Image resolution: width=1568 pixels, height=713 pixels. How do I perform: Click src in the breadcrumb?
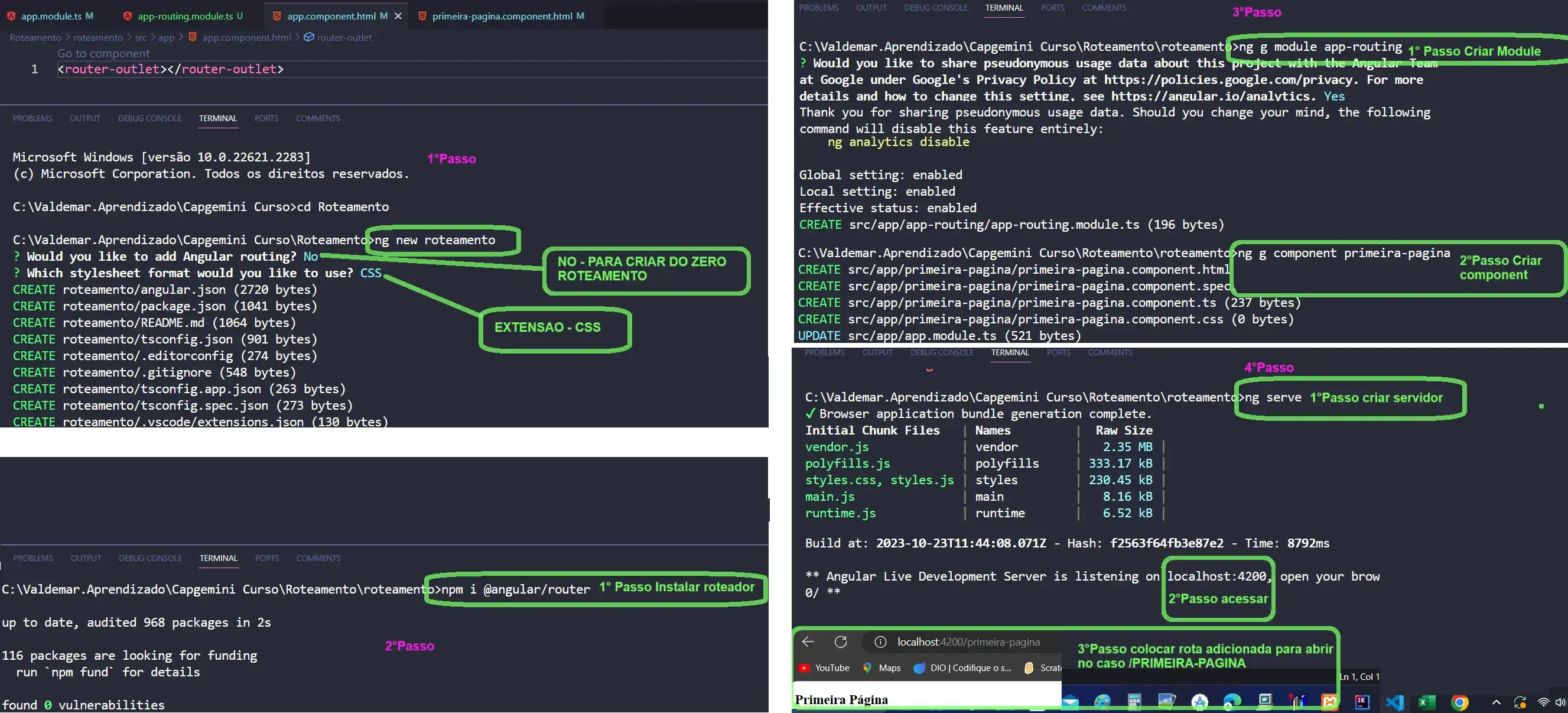point(141,37)
